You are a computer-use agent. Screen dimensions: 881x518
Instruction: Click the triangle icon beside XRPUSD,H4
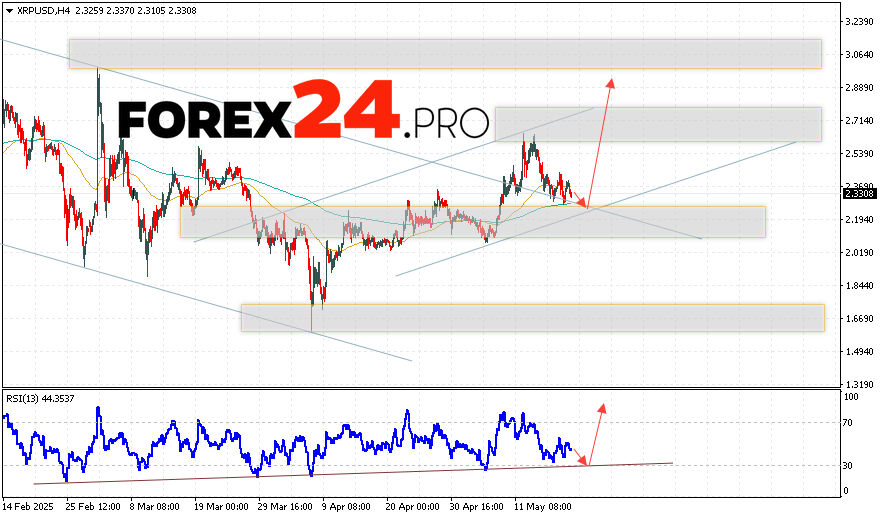[x=8, y=9]
